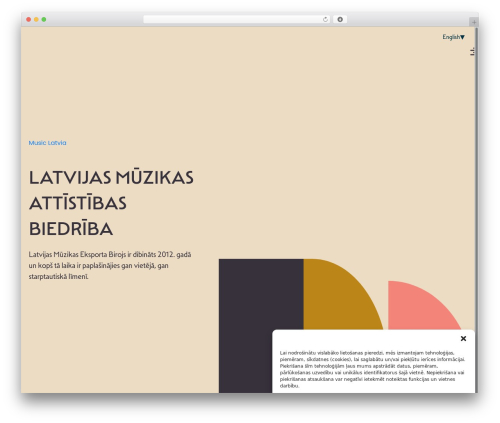Close the cookie consent popup

click(x=463, y=338)
